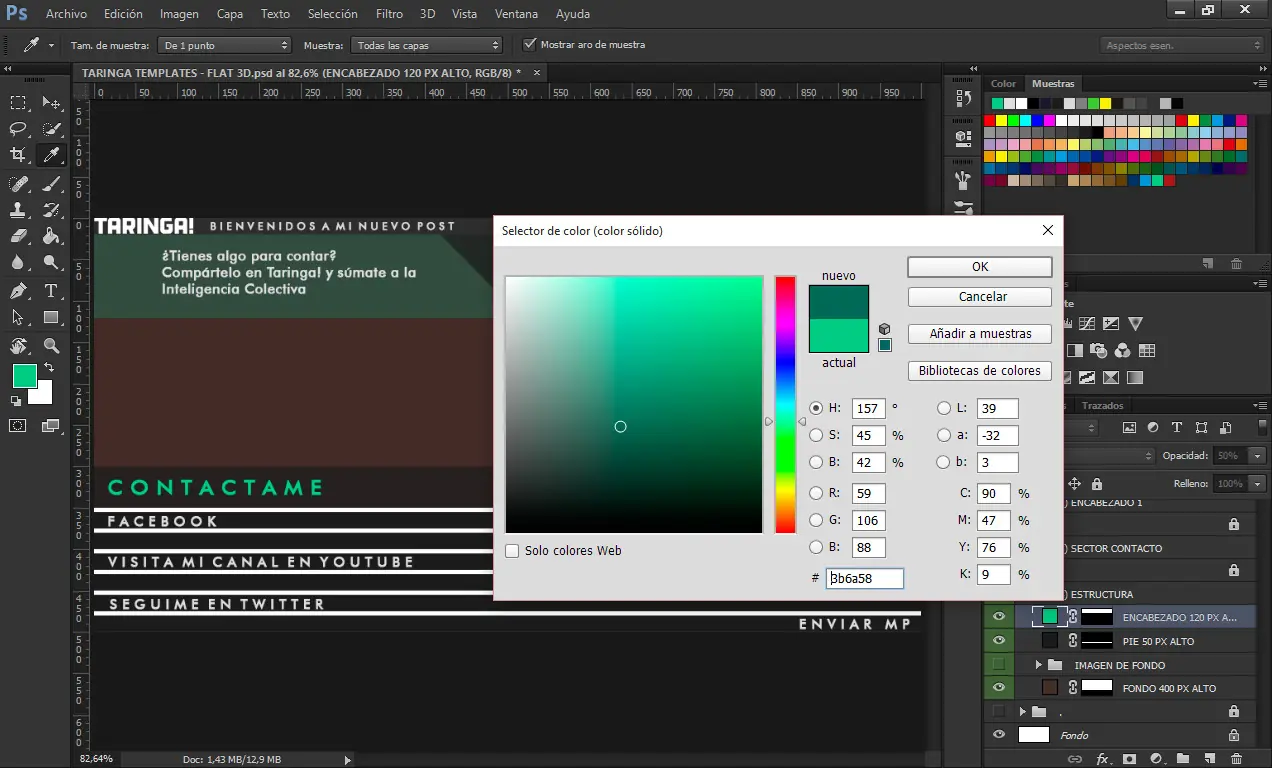Select the Spot Healing Brush tool
1272x768 pixels.
18,184
